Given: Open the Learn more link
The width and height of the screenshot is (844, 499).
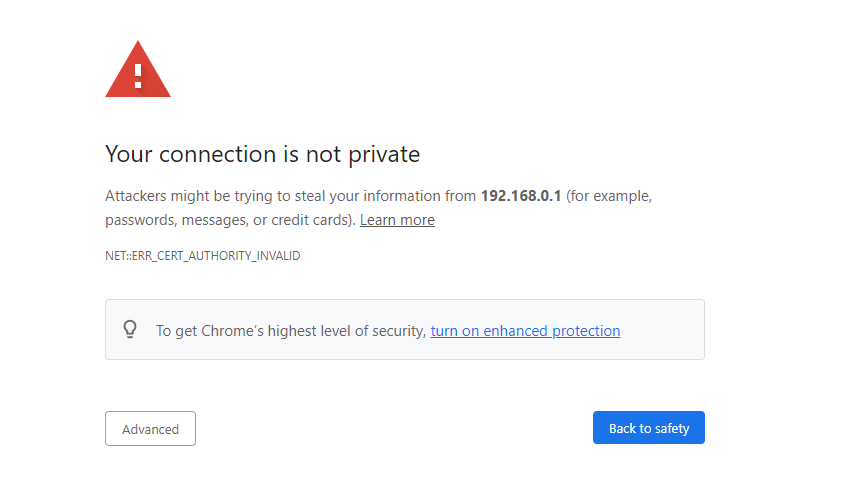Looking at the screenshot, I should (397, 220).
